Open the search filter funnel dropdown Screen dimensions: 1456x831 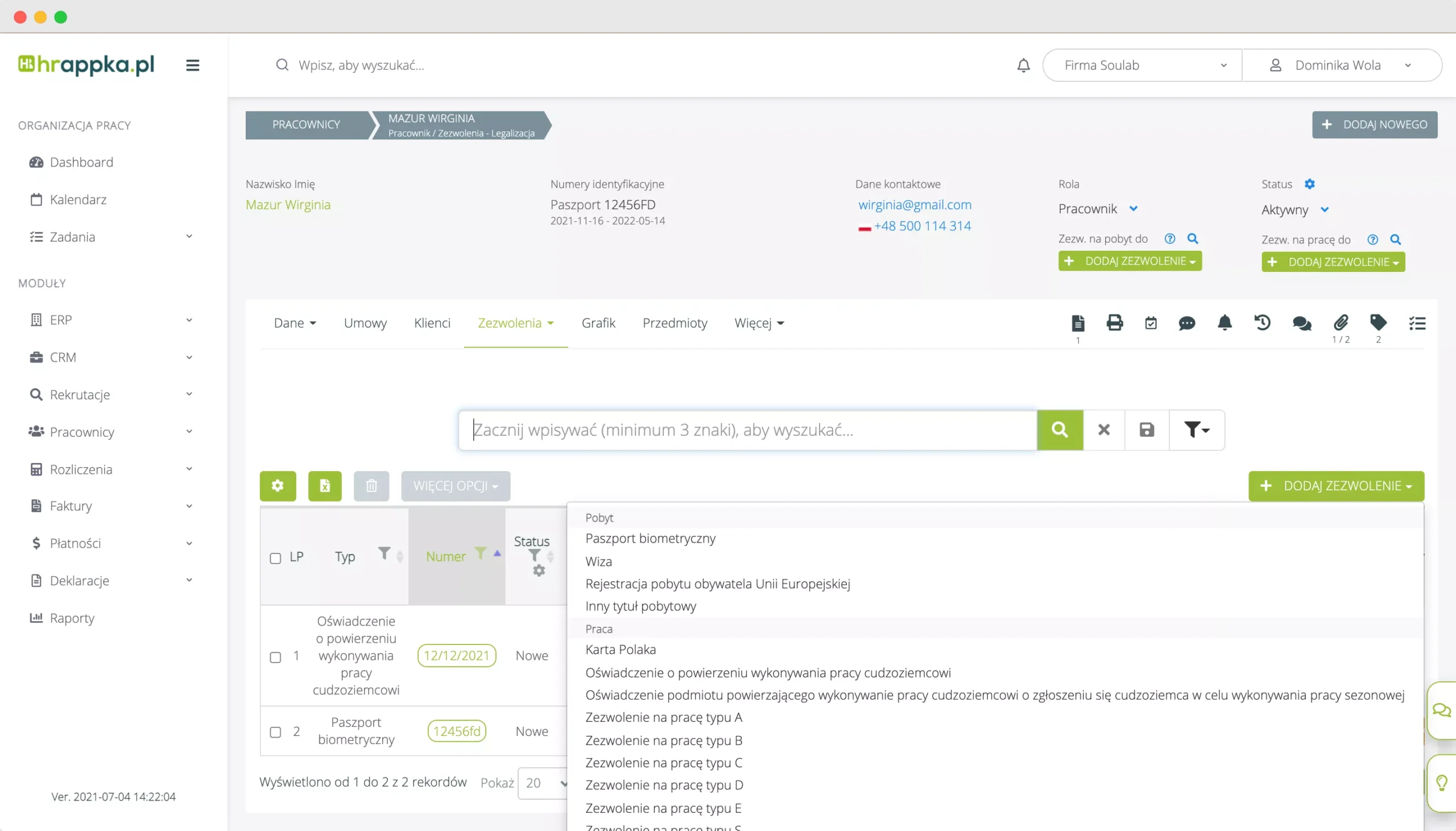(1197, 430)
